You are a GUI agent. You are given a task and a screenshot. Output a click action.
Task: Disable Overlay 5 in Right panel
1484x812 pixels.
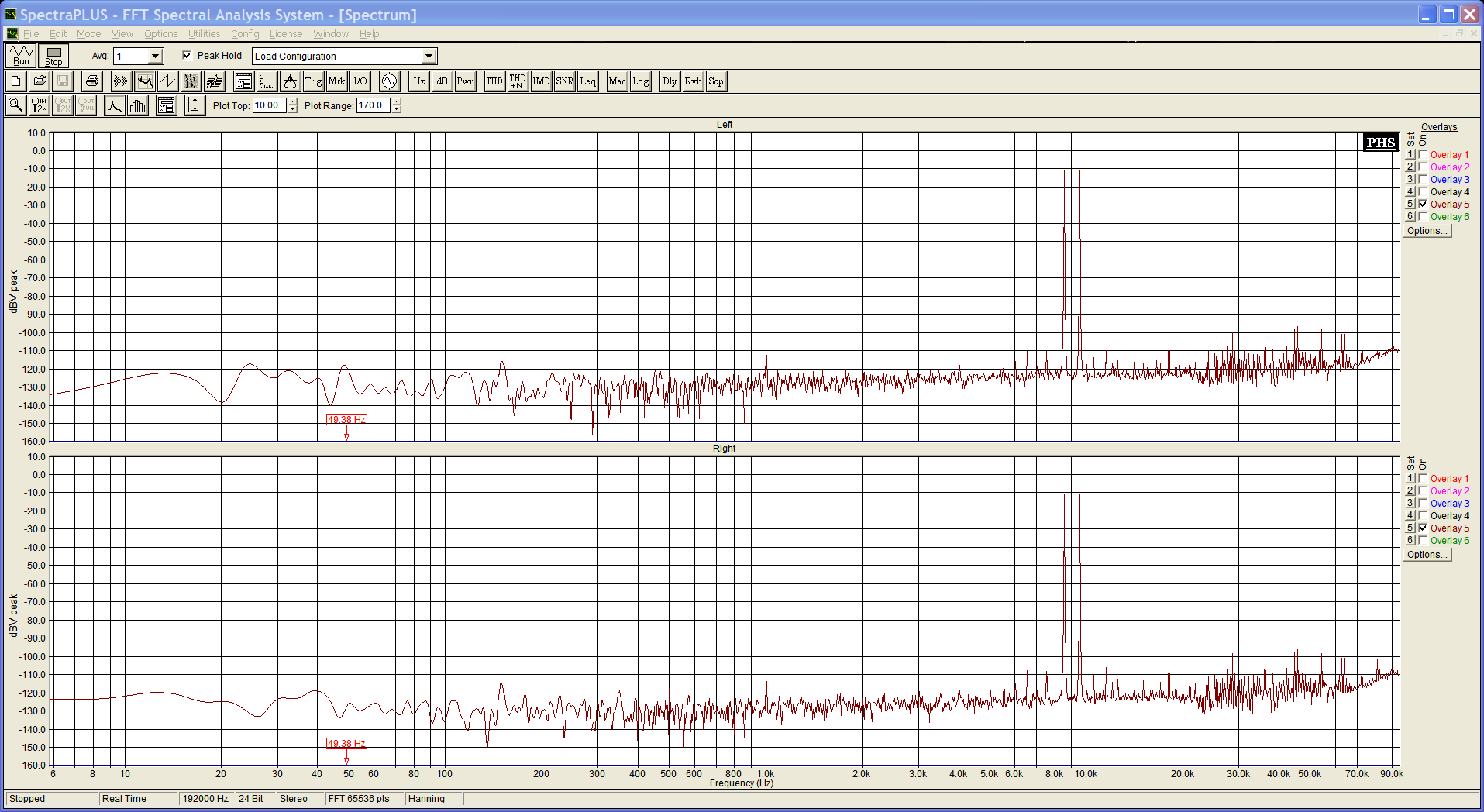click(x=1423, y=528)
